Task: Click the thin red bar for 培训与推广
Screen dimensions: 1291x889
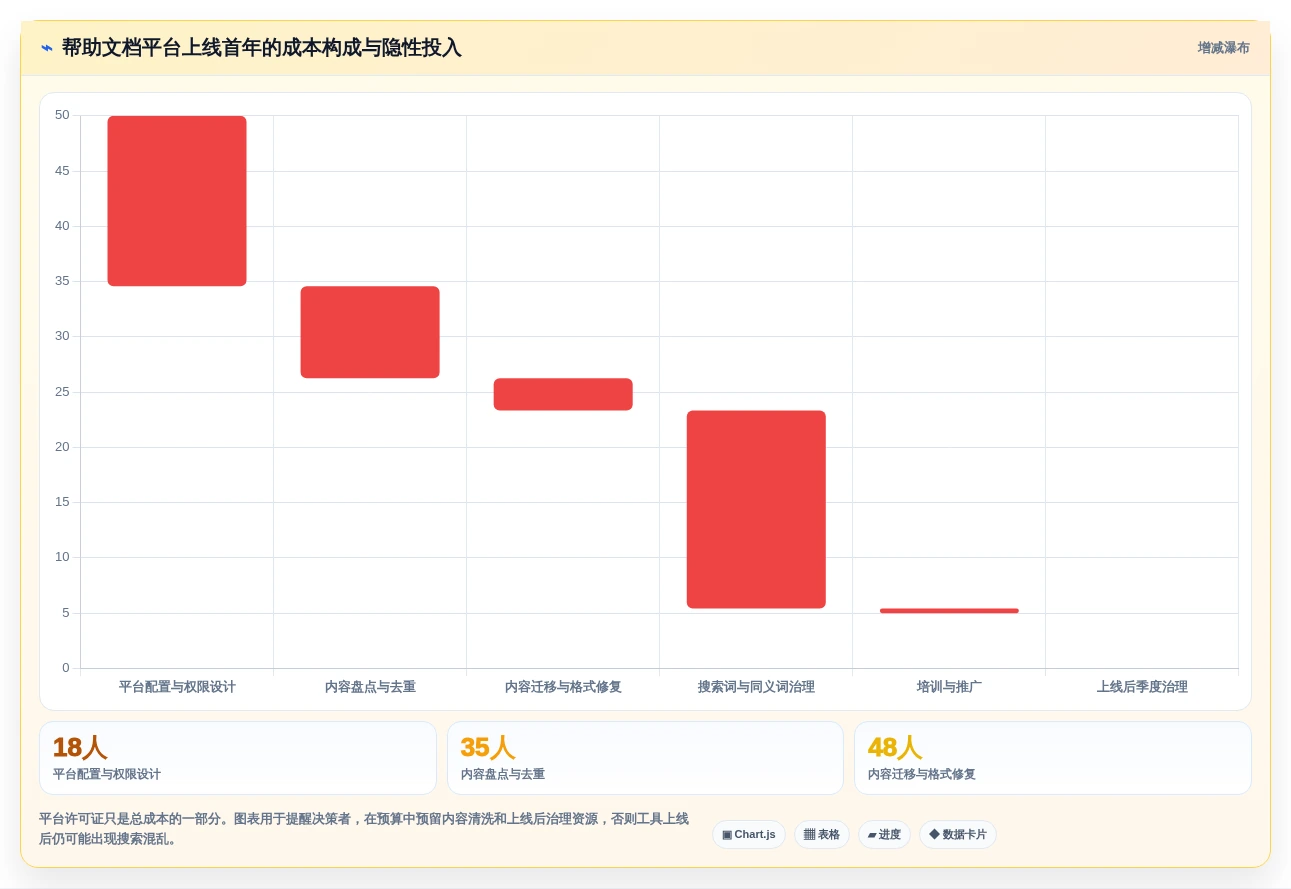Action: [949, 611]
